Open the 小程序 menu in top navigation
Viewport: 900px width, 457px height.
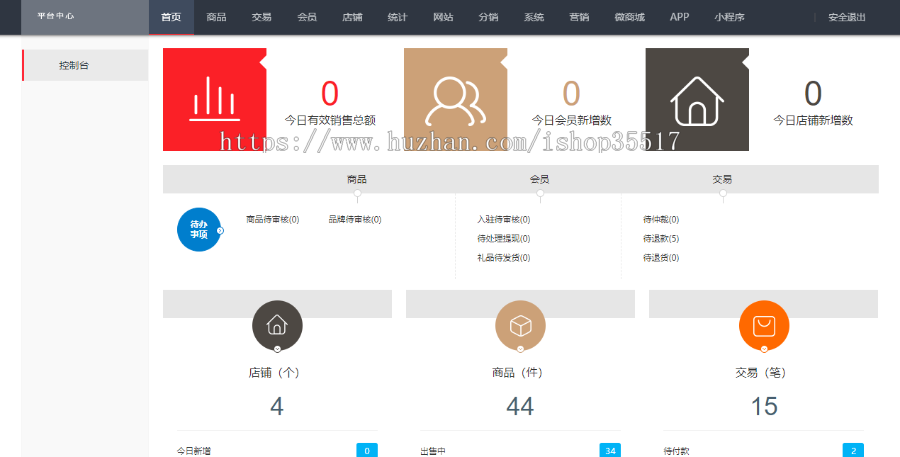coord(730,17)
